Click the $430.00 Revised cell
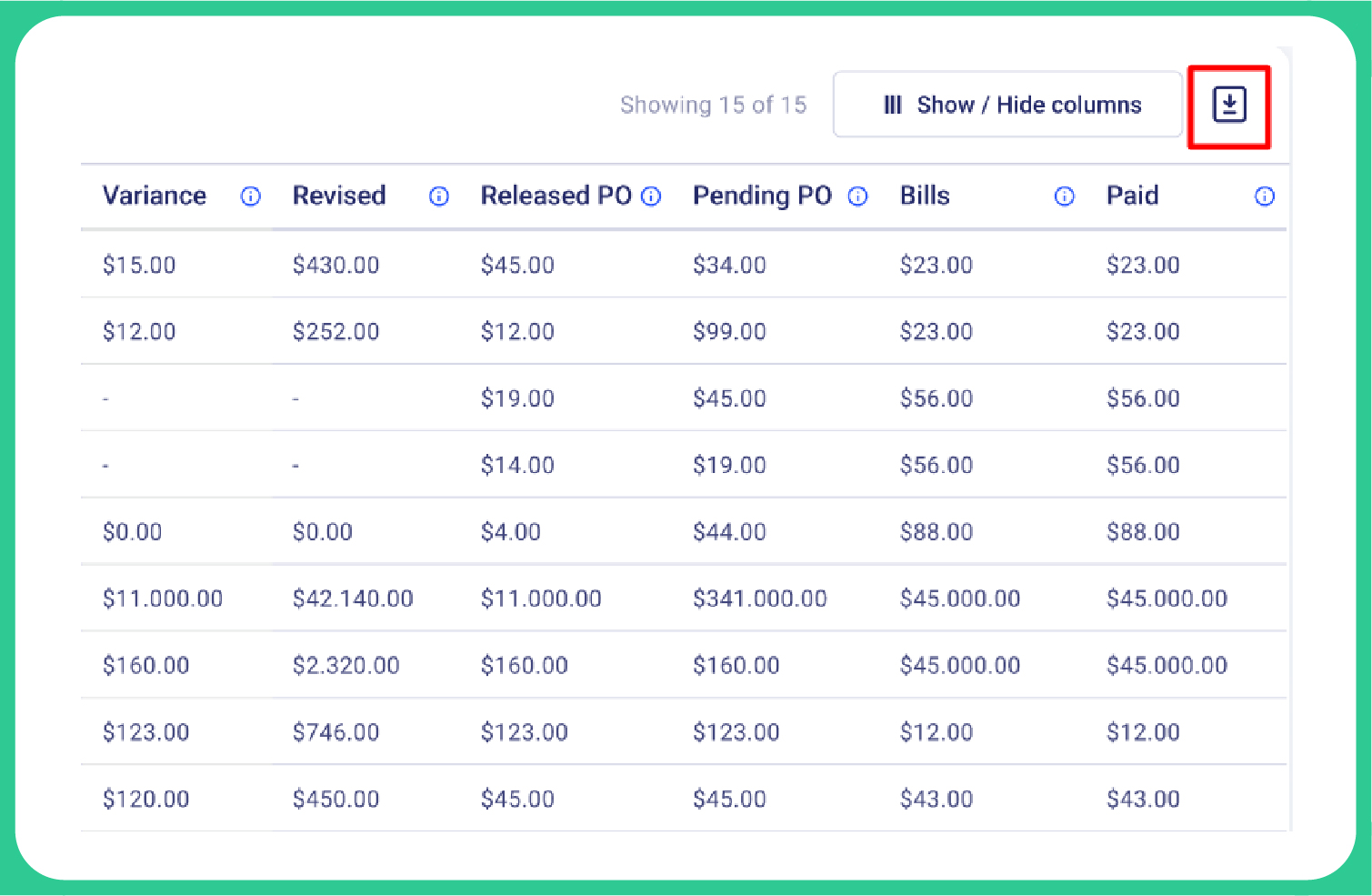This screenshot has height=896, width=1372. pos(335,266)
